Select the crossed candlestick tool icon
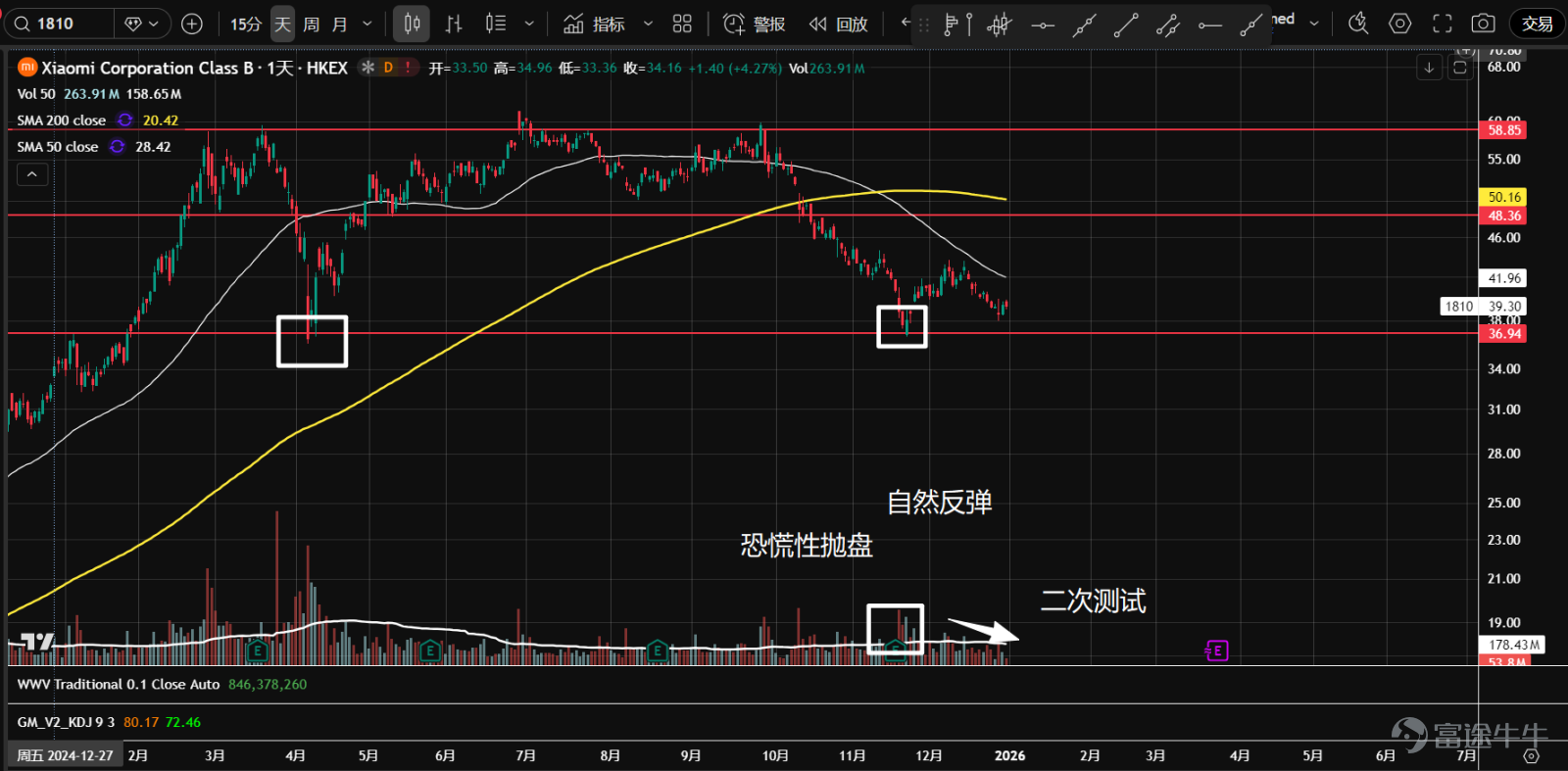Image resolution: width=1568 pixels, height=771 pixels. (x=999, y=24)
